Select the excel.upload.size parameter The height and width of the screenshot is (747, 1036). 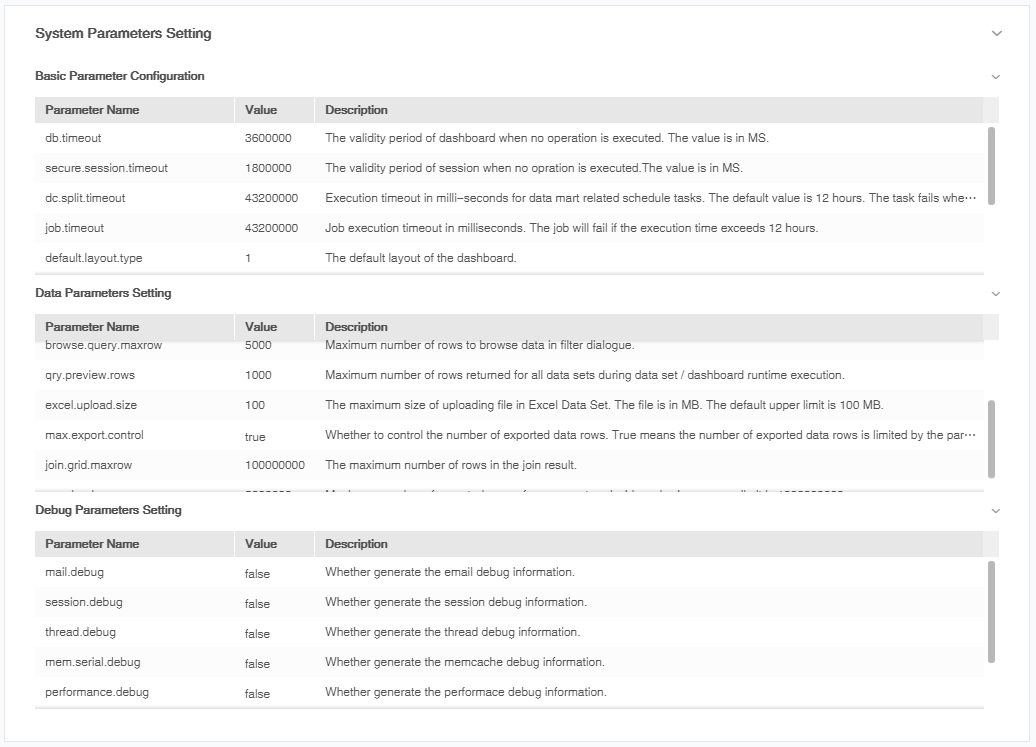point(91,405)
